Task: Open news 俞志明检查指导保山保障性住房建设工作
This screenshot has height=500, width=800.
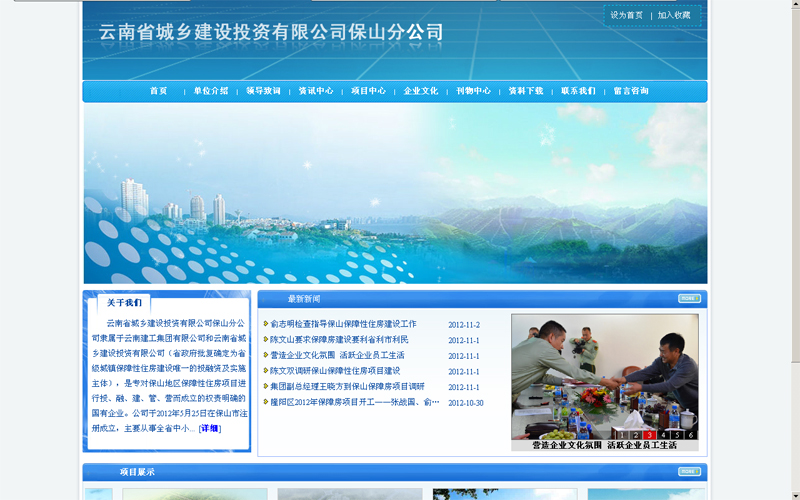Action: pyautogui.click(x=343, y=324)
